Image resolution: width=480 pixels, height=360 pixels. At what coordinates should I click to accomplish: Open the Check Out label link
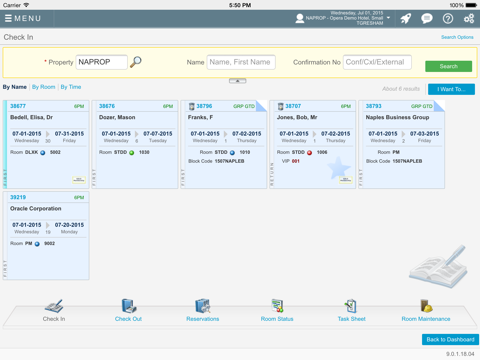128,319
